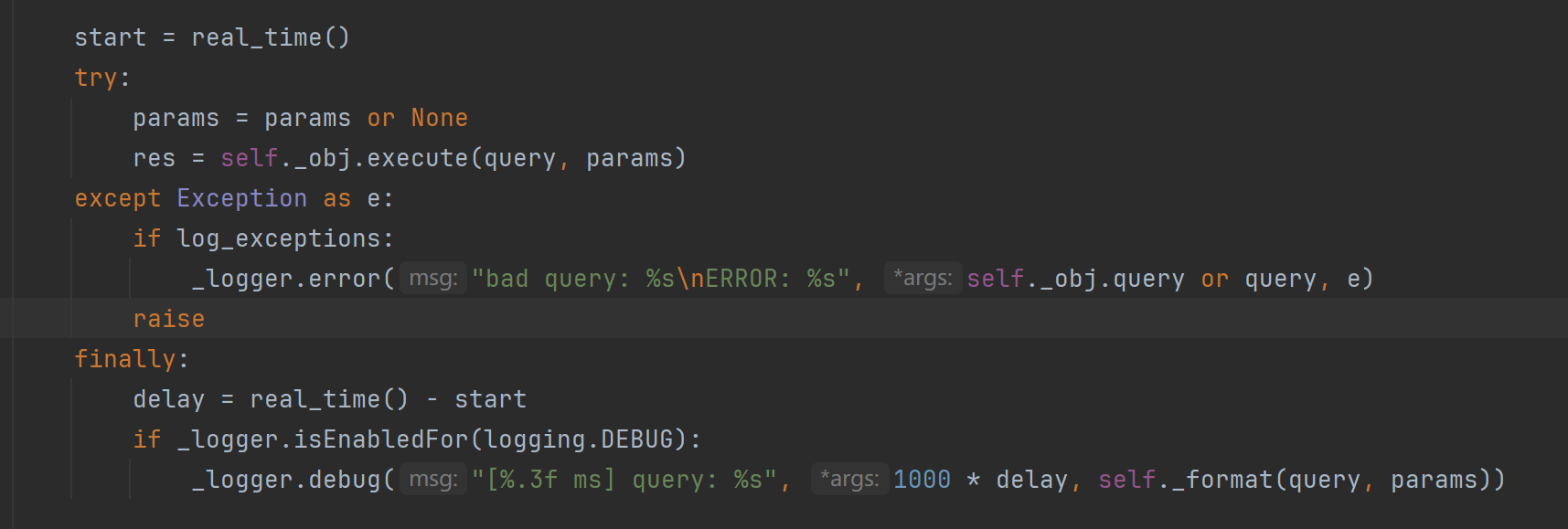This screenshot has height=529, width=1568.
Task: Click 'log_exceptions' in the if condition
Action: (x=279, y=238)
